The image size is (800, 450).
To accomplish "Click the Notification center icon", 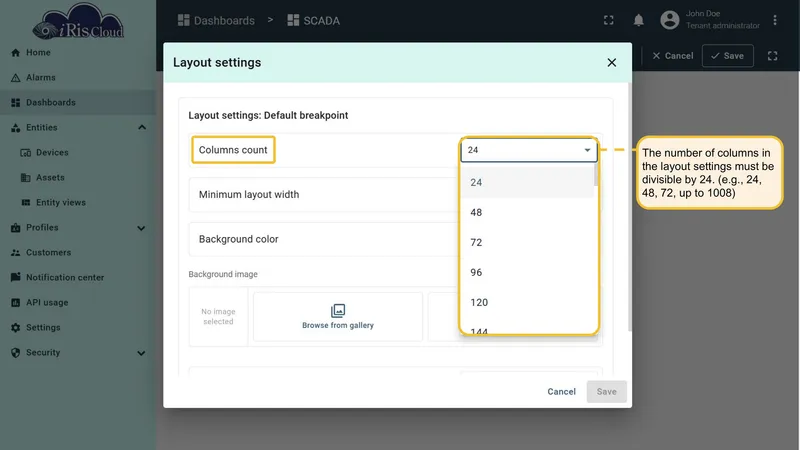I will tap(16, 277).
